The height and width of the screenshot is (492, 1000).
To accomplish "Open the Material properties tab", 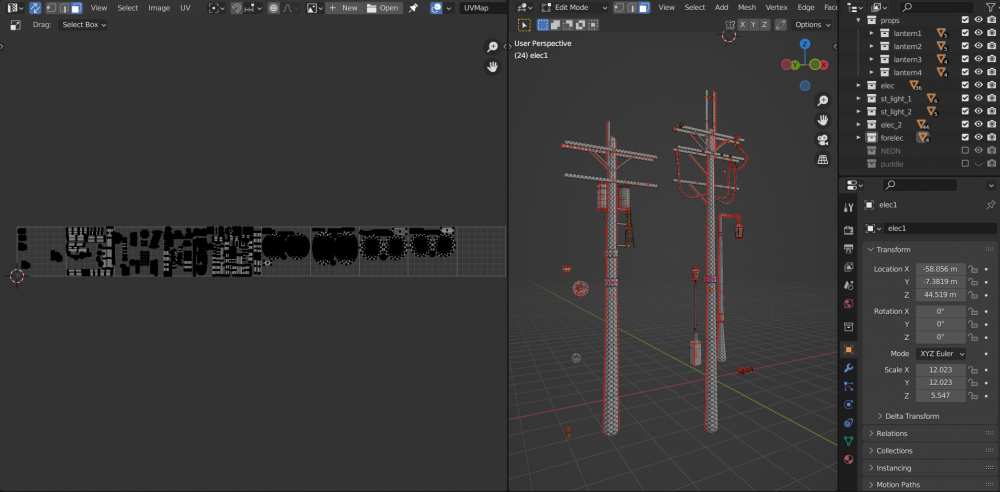I will click(848, 459).
